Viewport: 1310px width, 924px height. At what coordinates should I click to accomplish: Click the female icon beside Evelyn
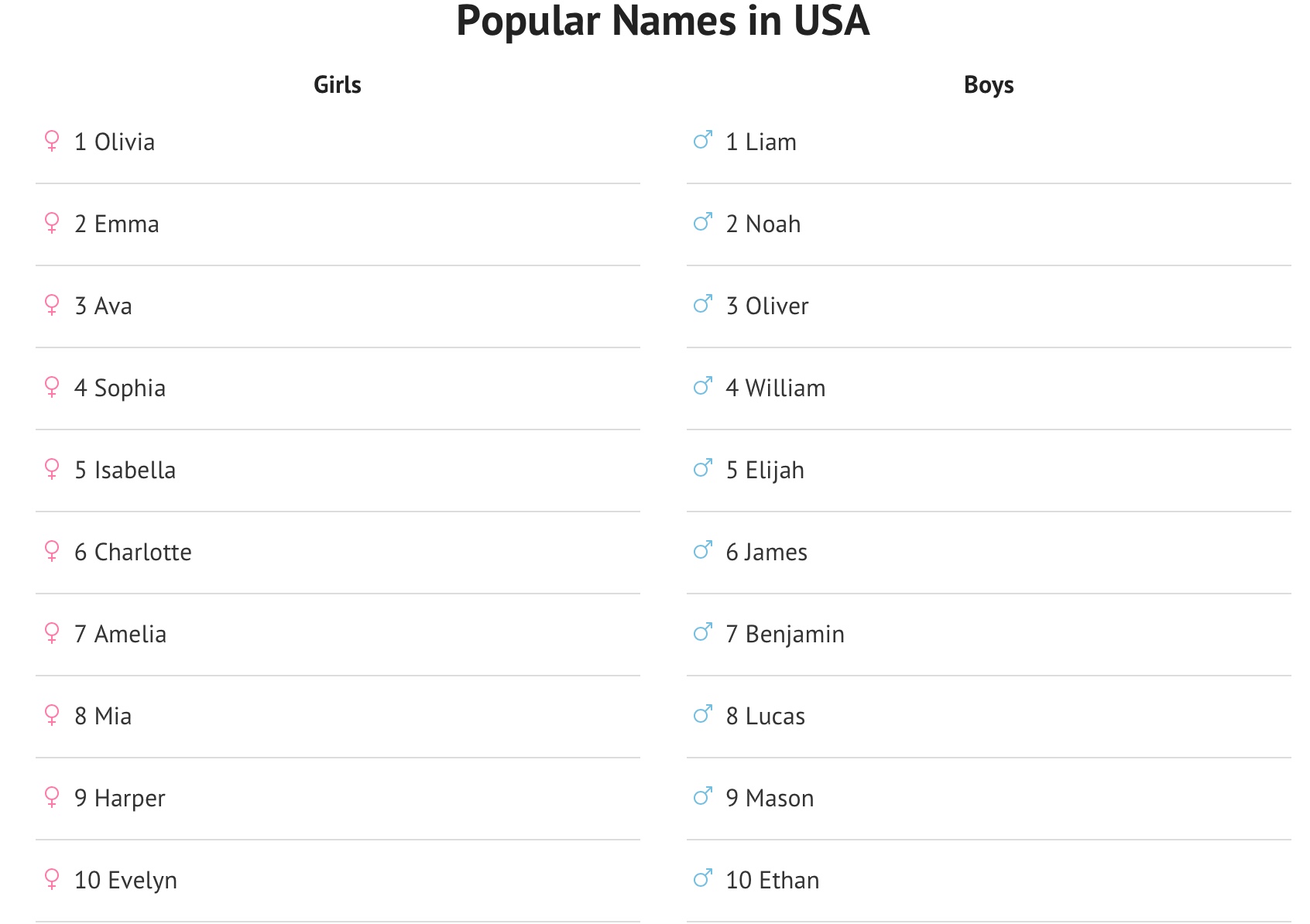(x=52, y=879)
